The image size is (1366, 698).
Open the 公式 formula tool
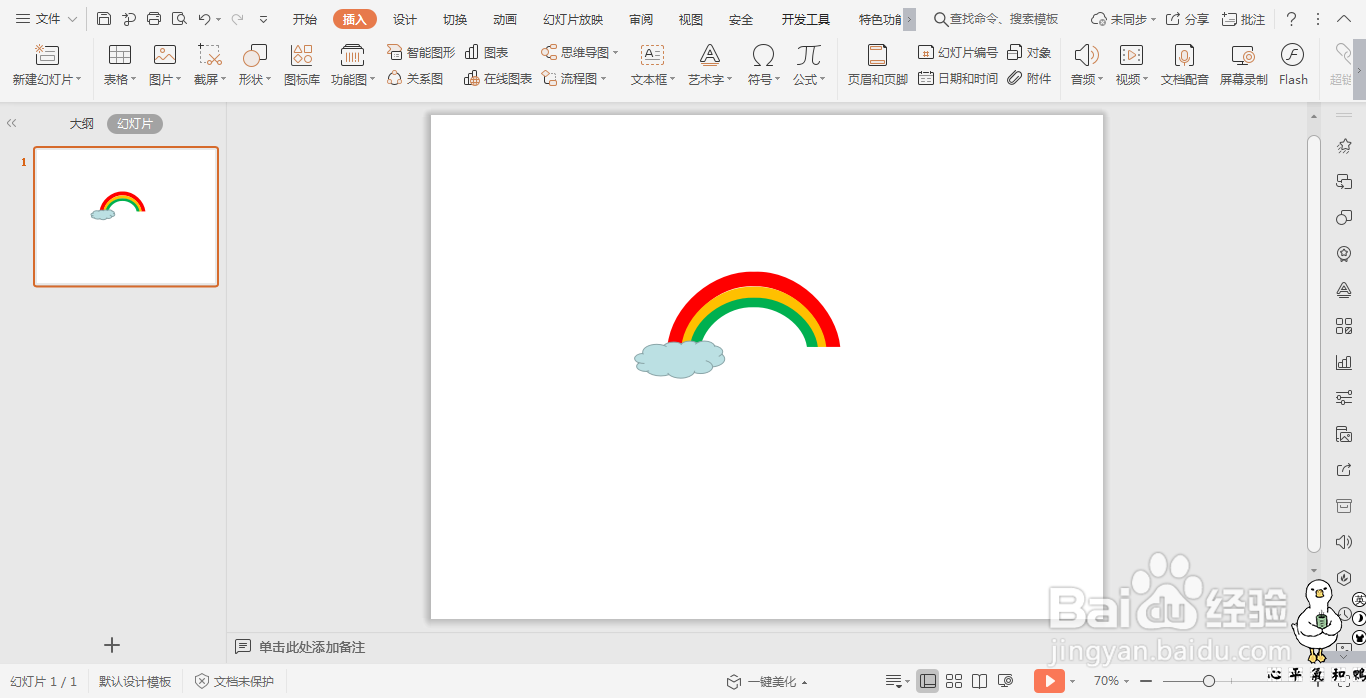coord(809,65)
